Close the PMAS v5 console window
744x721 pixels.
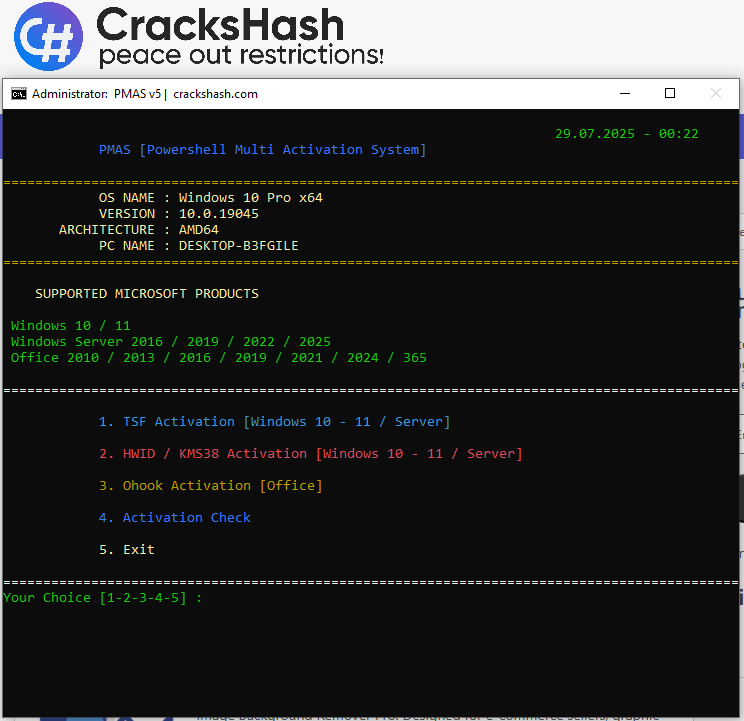click(716, 93)
